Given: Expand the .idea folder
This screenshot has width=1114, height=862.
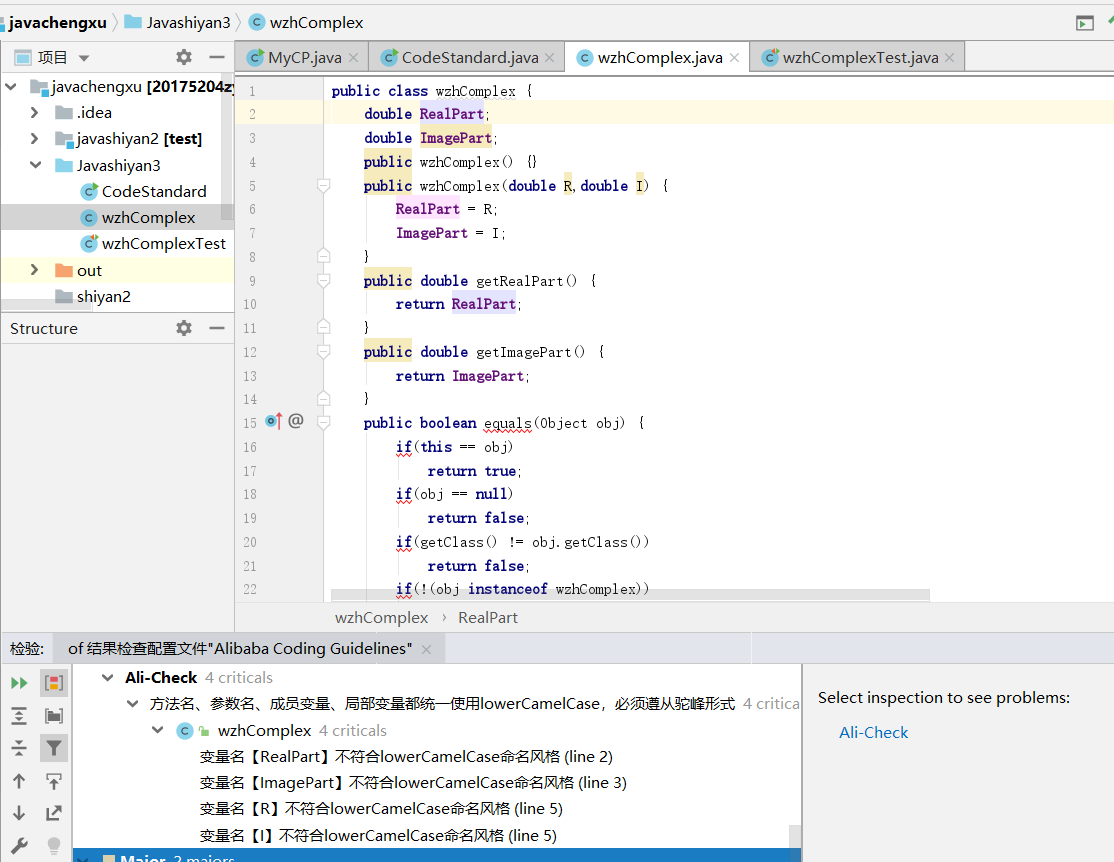Looking at the screenshot, I should (34, 112).
